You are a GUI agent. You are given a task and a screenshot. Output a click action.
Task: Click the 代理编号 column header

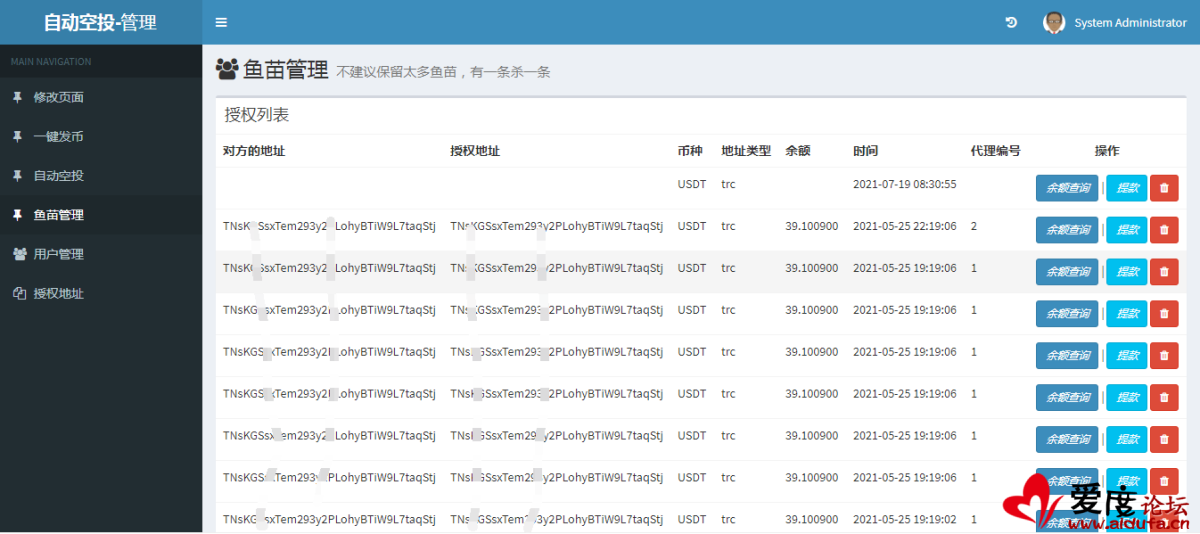pyautogui.click(x=995, y=151)
